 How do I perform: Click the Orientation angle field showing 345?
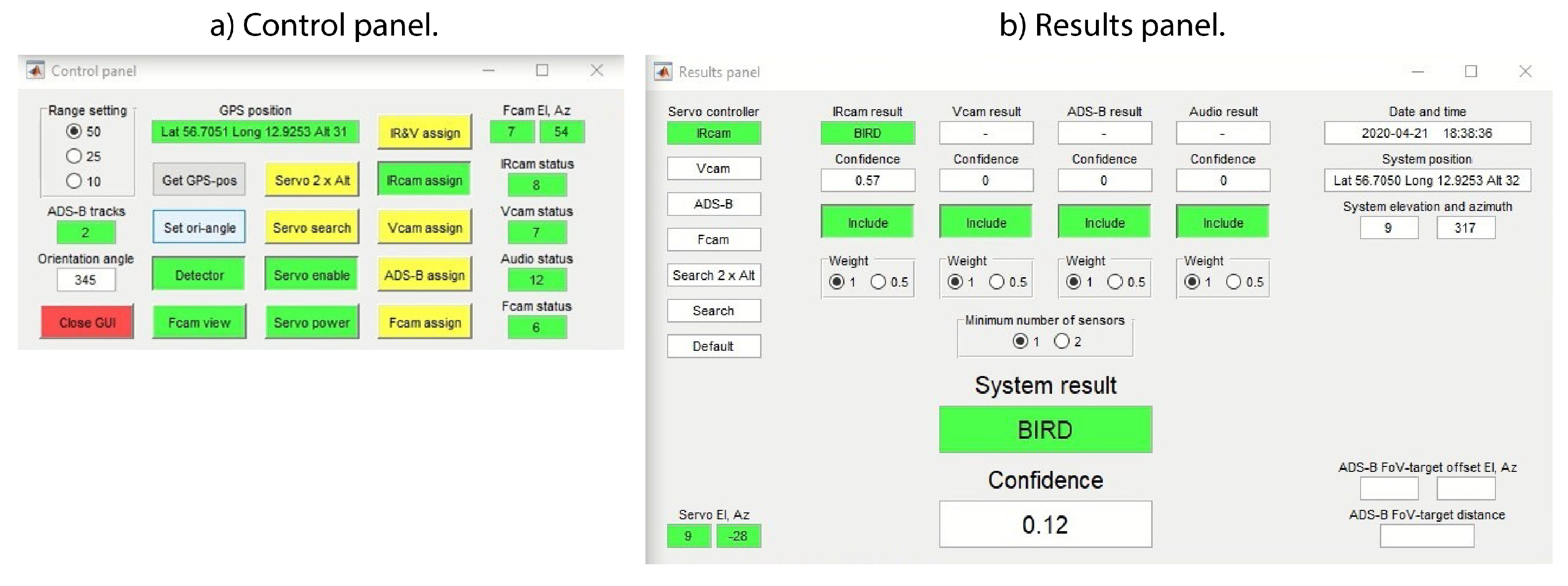(x=86, y=280)
